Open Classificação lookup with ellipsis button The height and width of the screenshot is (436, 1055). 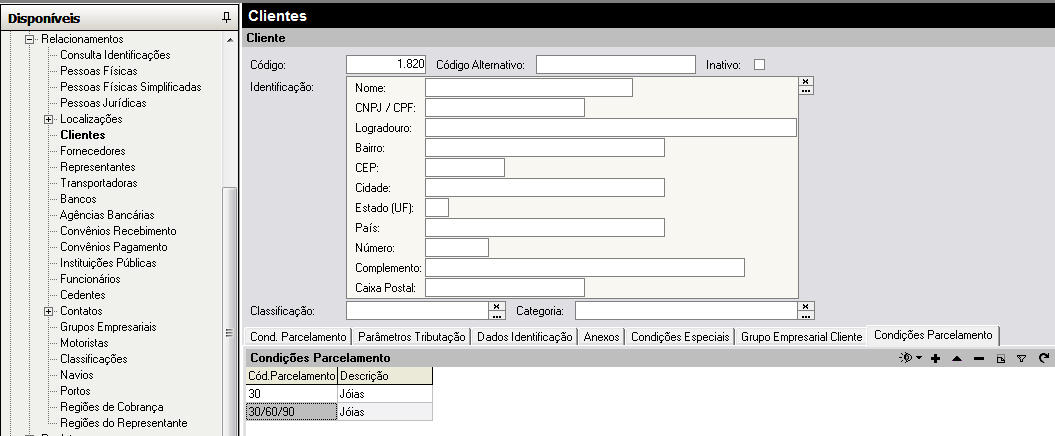pos(497,315)
